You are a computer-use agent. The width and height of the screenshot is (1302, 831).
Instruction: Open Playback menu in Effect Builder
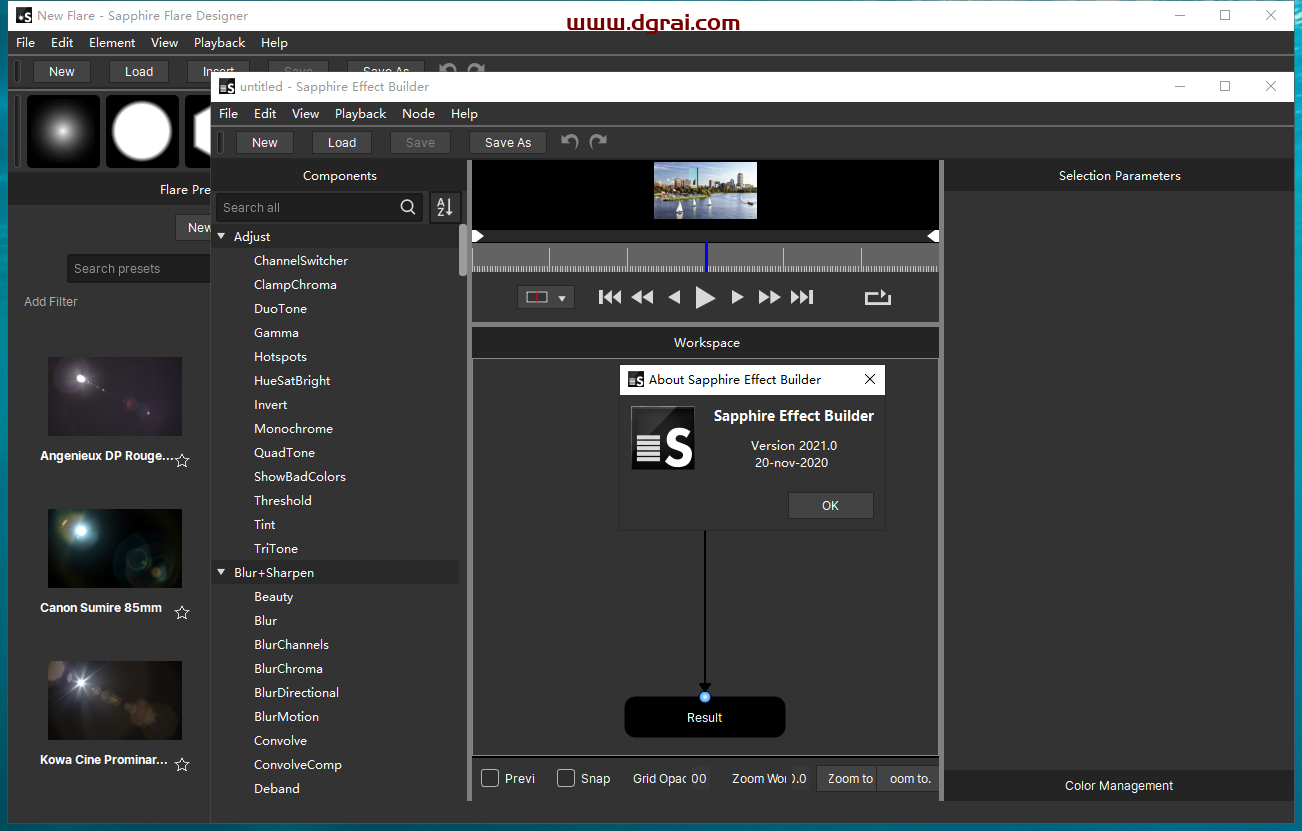click(x=360, y=114)
